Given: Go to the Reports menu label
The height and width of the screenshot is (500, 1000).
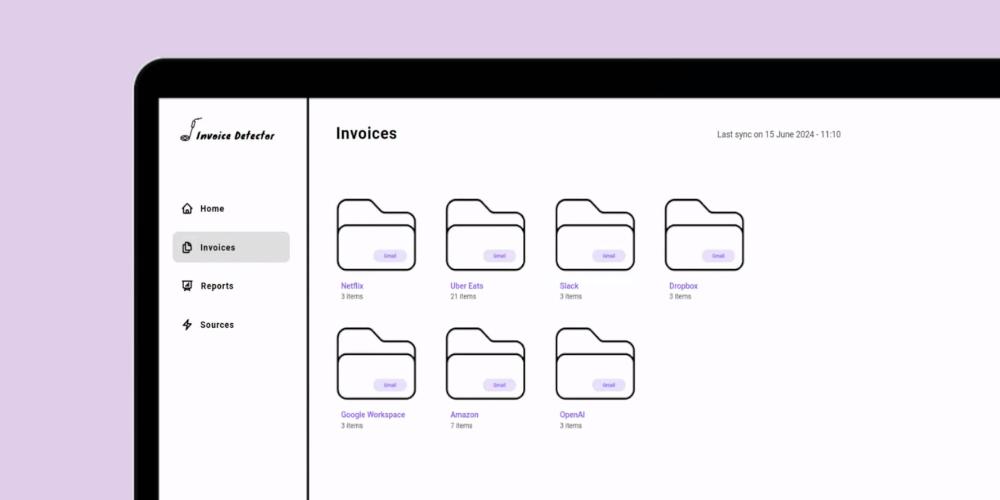Looking at the screenshot, I should click(x=217, y=286).
